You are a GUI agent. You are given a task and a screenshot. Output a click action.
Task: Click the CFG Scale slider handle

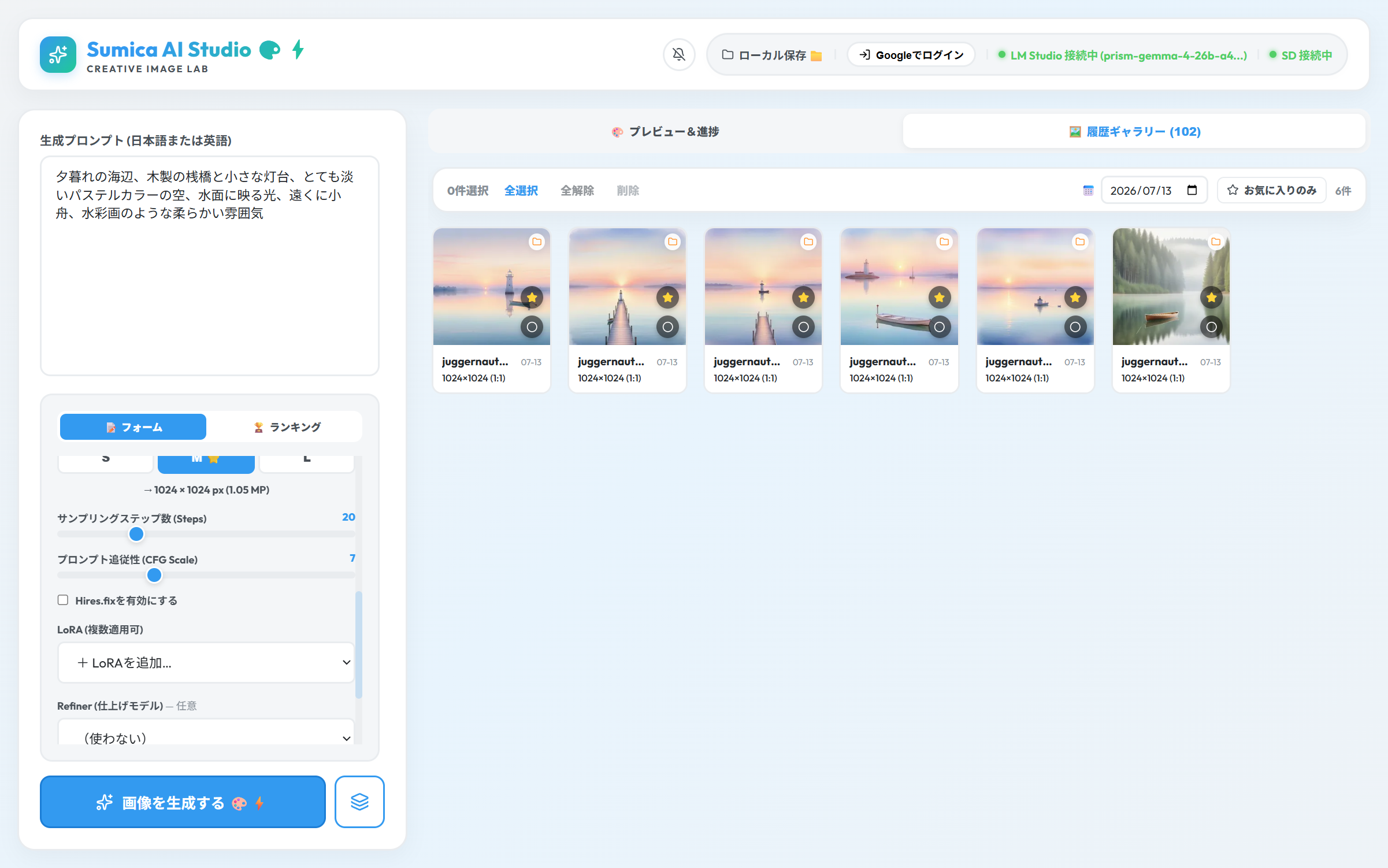(x=154, y=575)
